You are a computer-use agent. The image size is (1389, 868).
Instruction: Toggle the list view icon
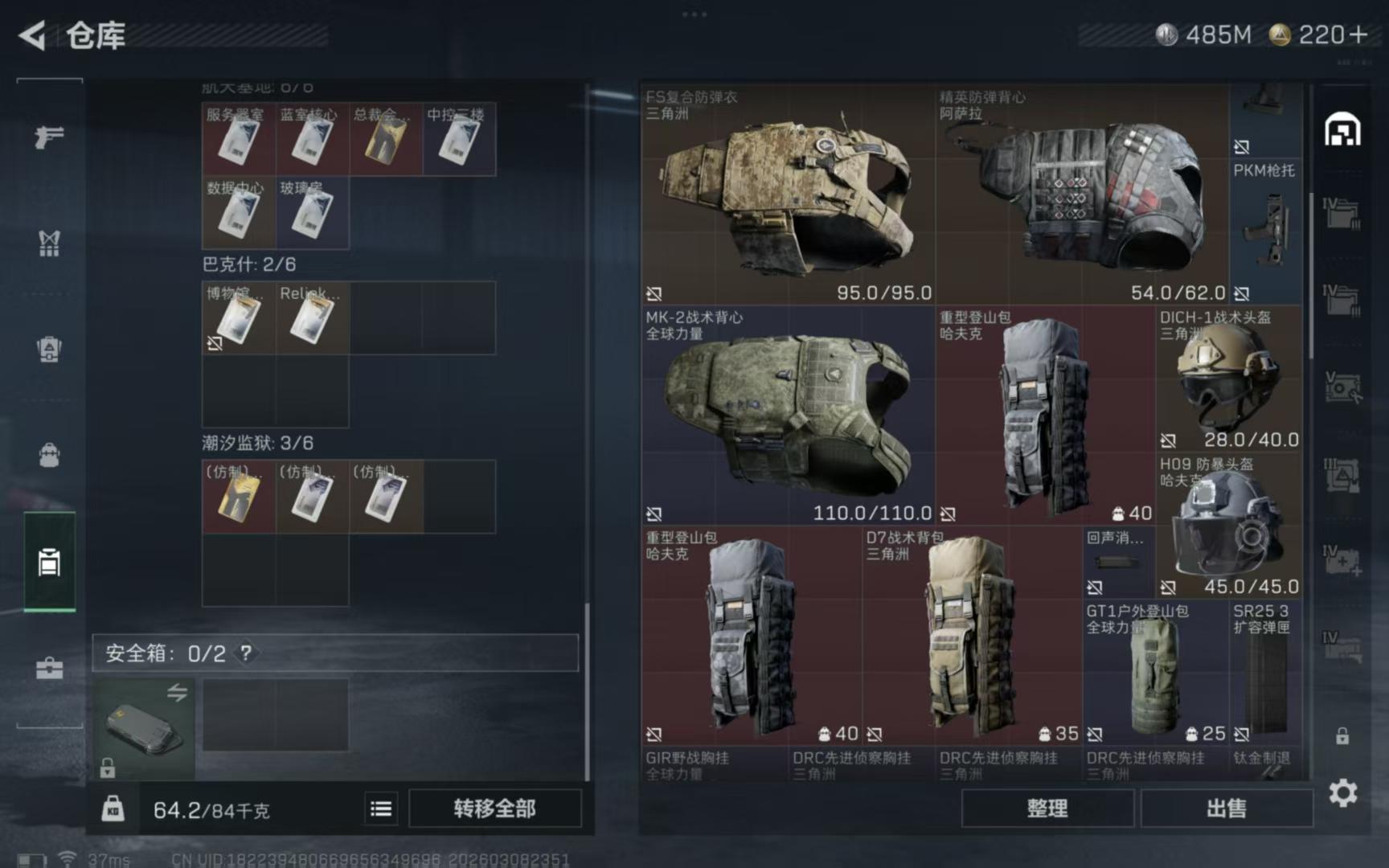(381, 809)
